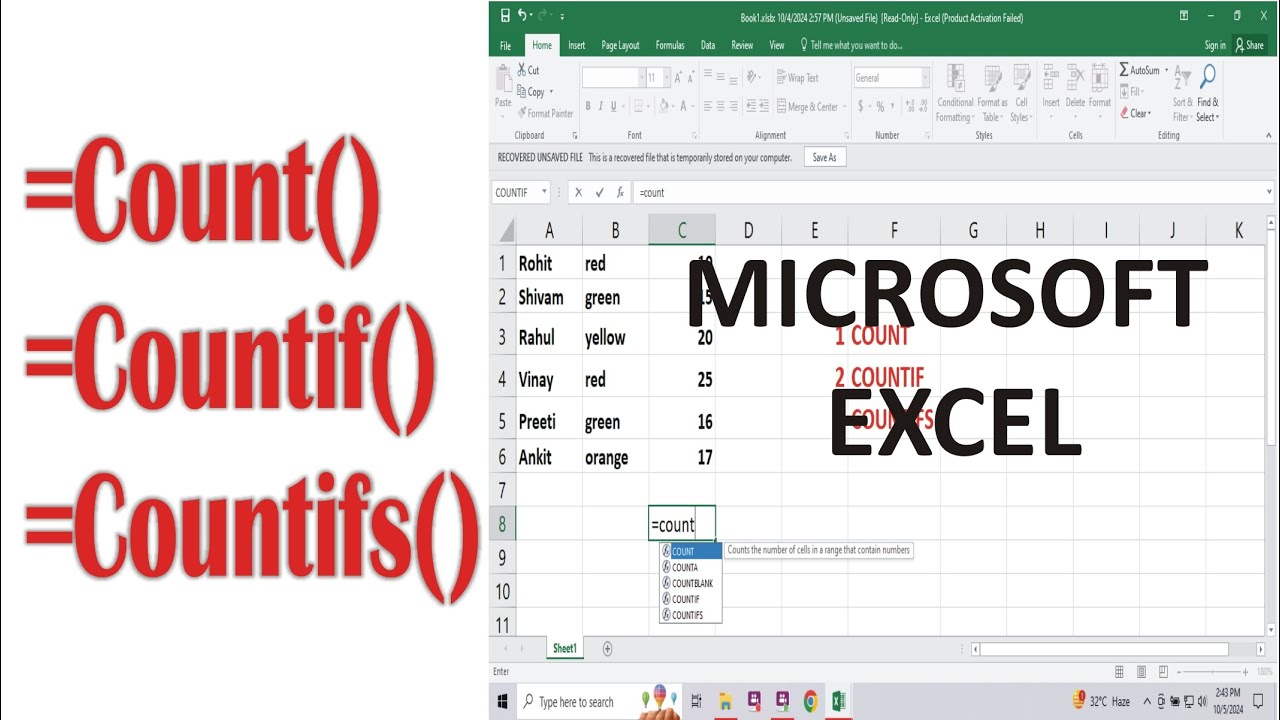This screenshot has height=720, width=1280.
Task: Click the Save As button
Action: [x=825, y=157]
